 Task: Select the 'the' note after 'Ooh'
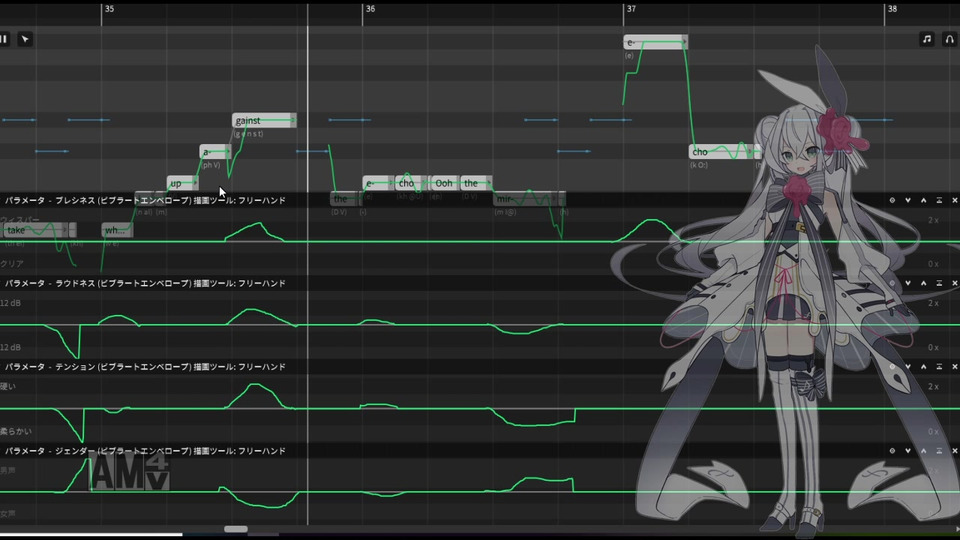point(476,183)
